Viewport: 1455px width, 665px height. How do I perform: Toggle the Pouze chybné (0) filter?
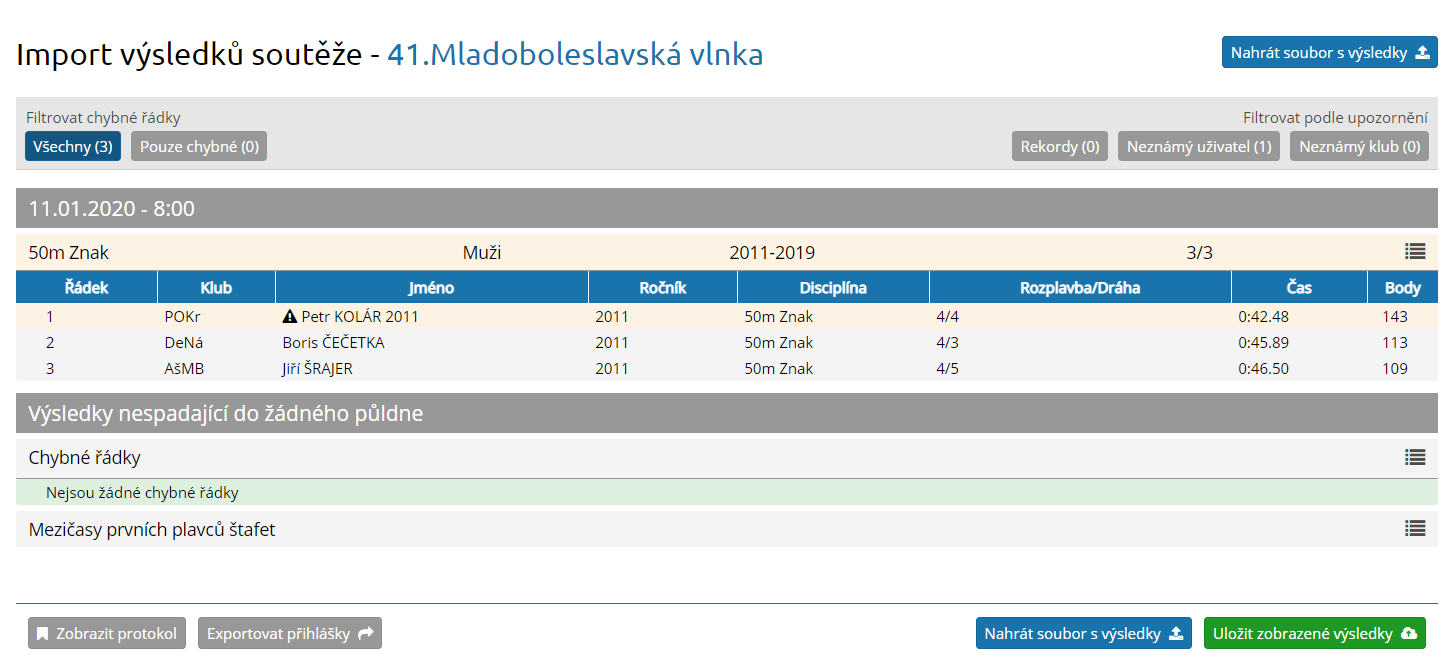(x=199, y=147)
